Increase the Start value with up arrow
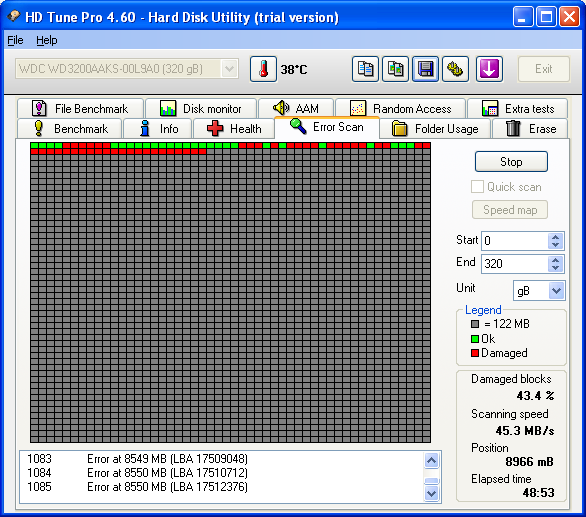586x517 pixels. [555, 237]
